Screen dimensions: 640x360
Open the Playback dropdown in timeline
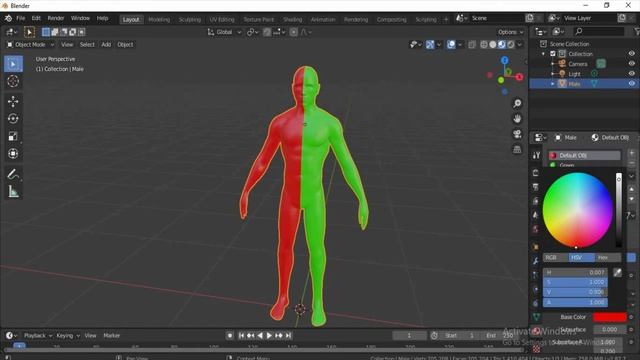pyautogui.click(x=38, y=336)
